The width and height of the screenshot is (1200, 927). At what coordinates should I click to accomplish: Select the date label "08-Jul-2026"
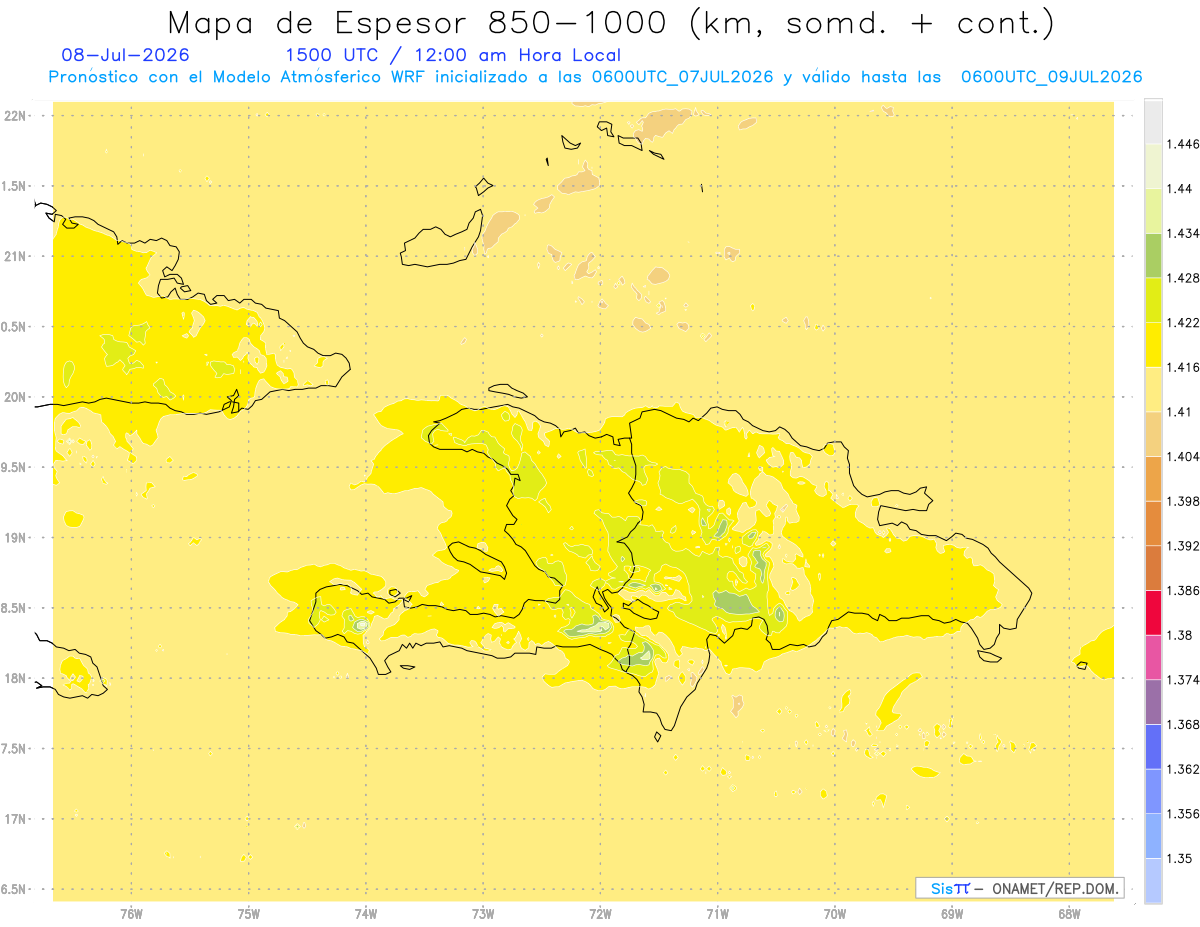click(125, 55)
